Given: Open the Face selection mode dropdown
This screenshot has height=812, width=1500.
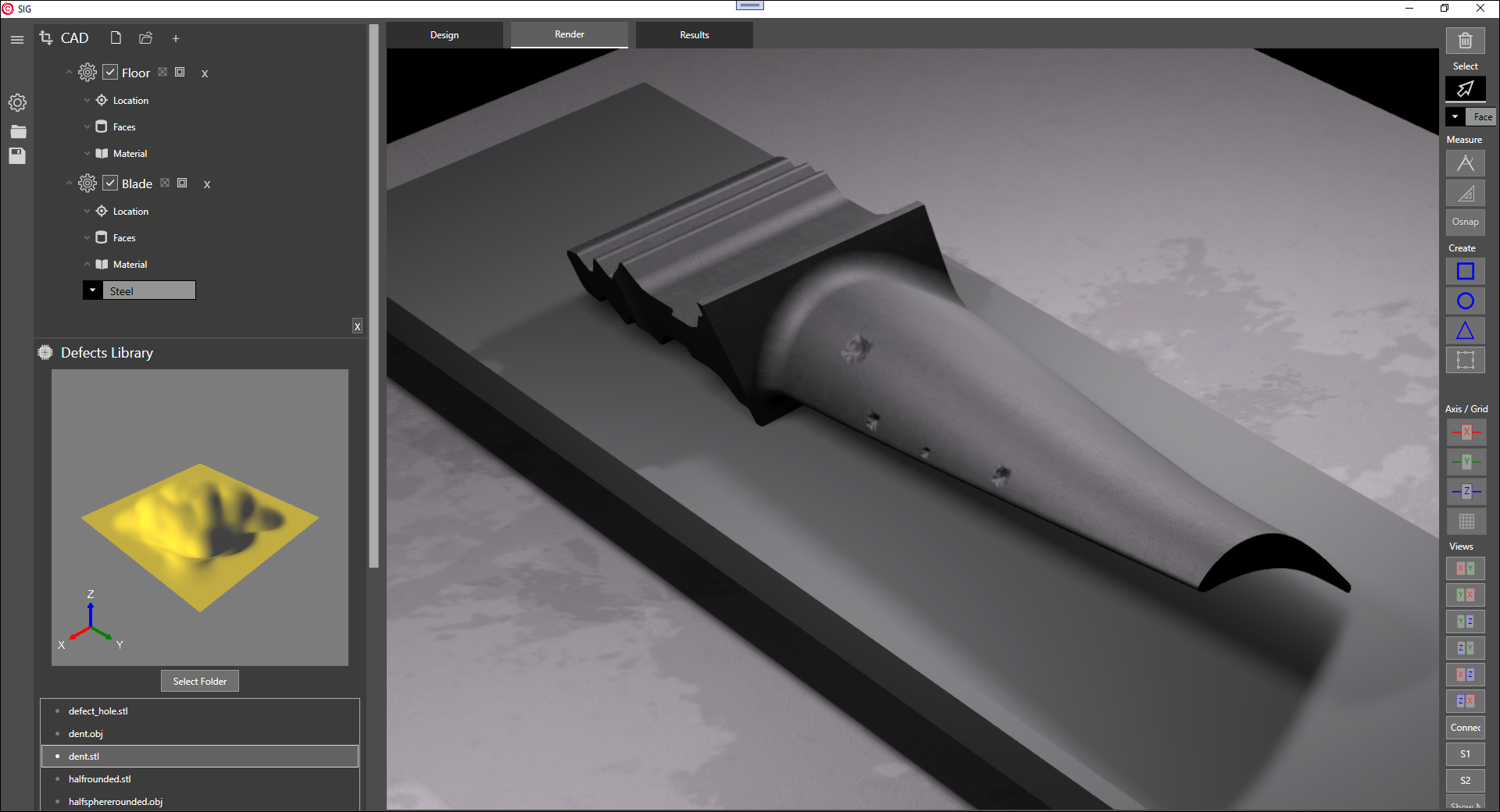Looking at the screenshot, I should 1455,117.
